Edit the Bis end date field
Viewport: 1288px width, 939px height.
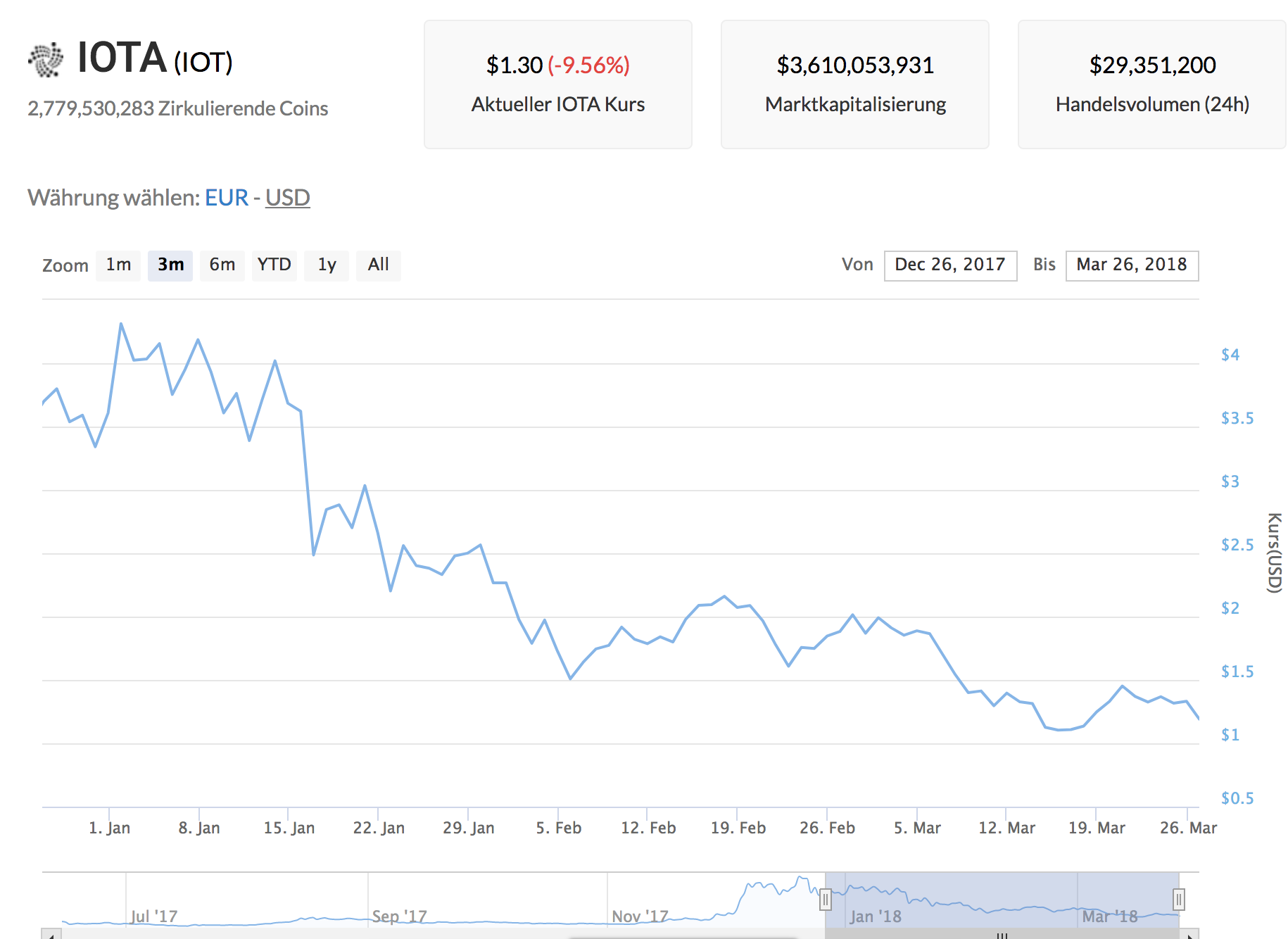click(x=1132, y=265)
